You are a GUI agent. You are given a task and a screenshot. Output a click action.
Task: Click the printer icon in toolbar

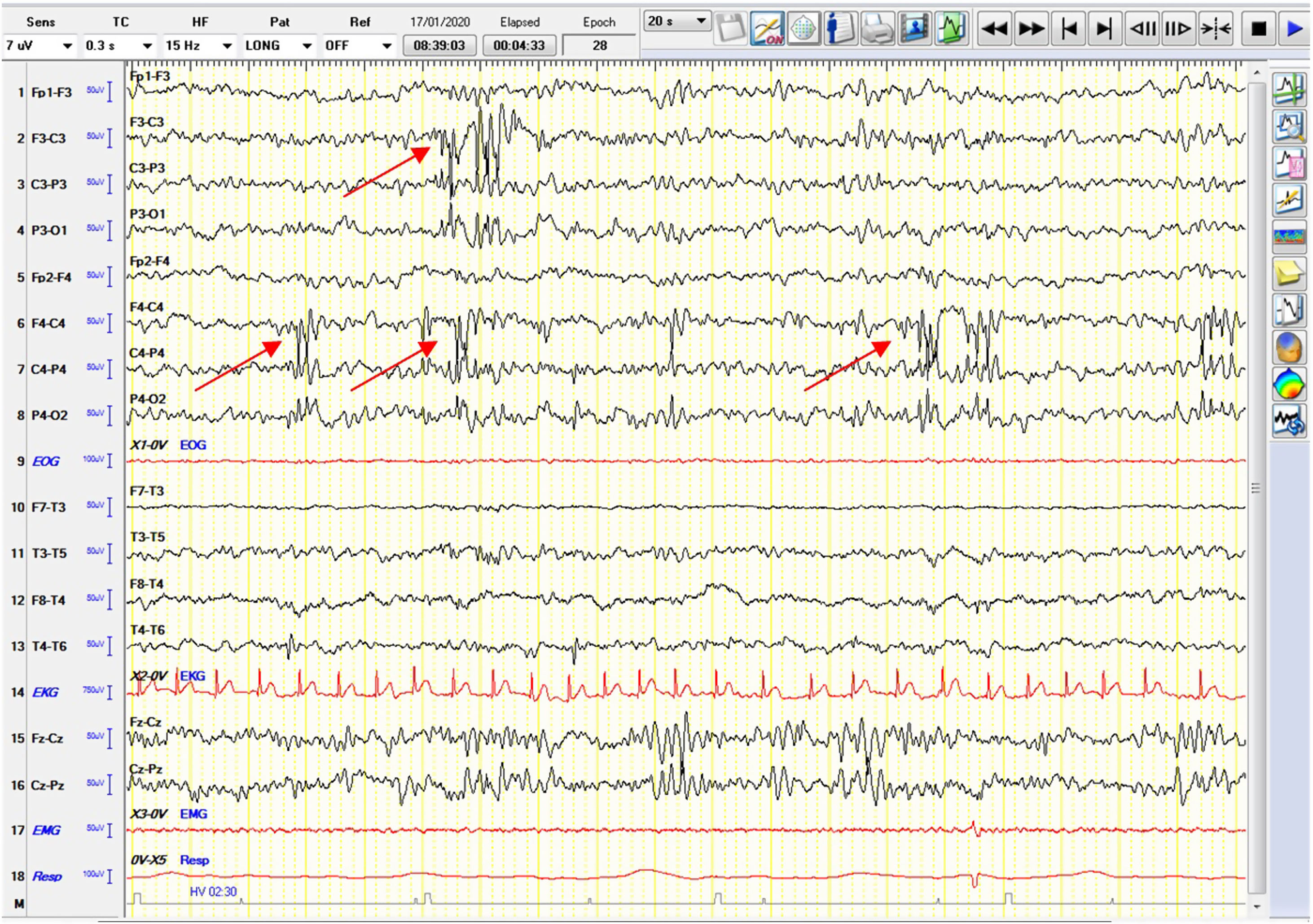click(877, 28)
